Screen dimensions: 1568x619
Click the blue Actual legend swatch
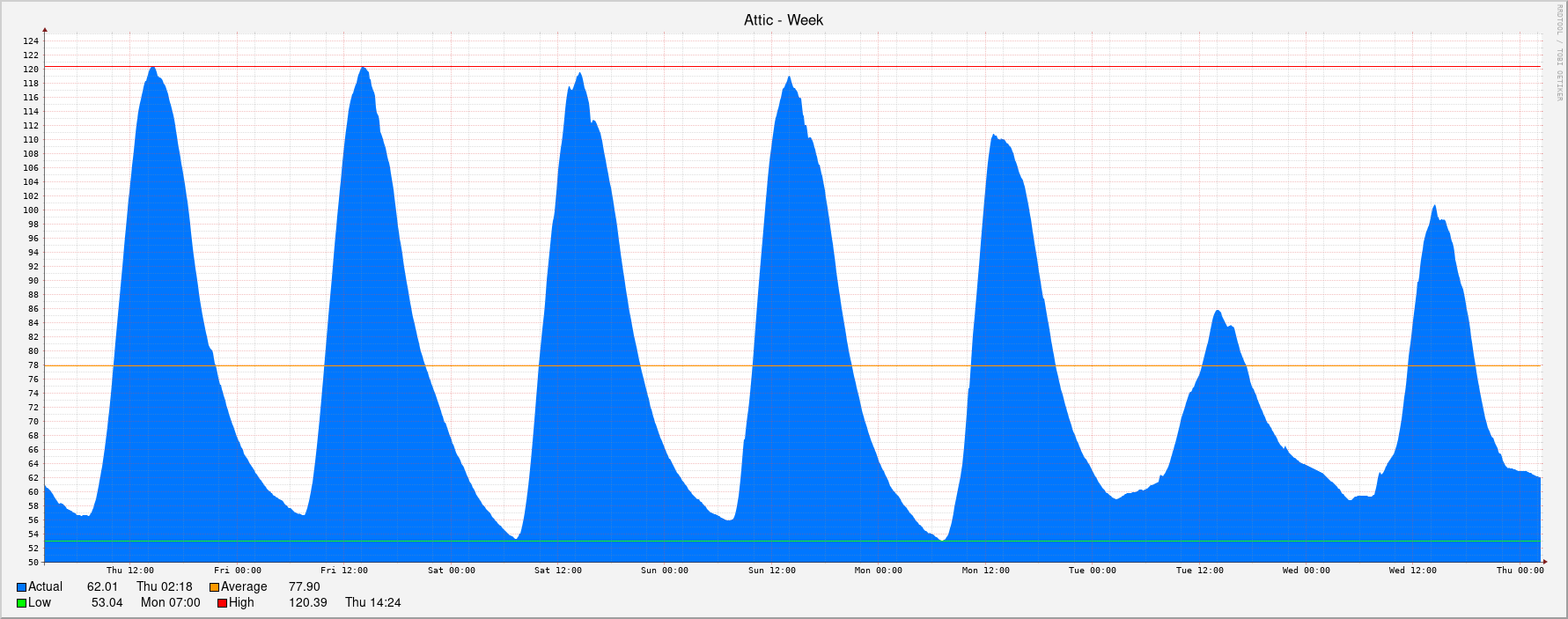coord(21,587)
